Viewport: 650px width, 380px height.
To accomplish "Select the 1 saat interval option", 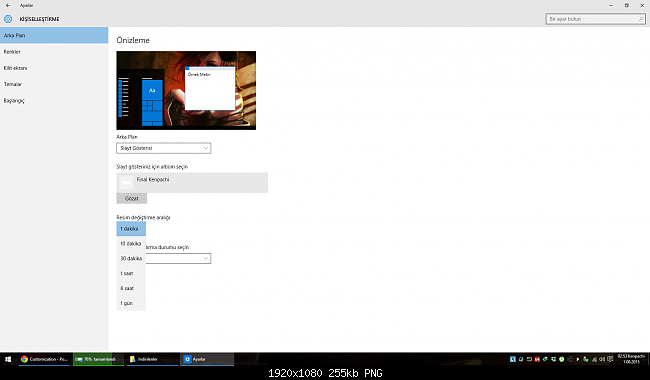I will tap(131, 274).
